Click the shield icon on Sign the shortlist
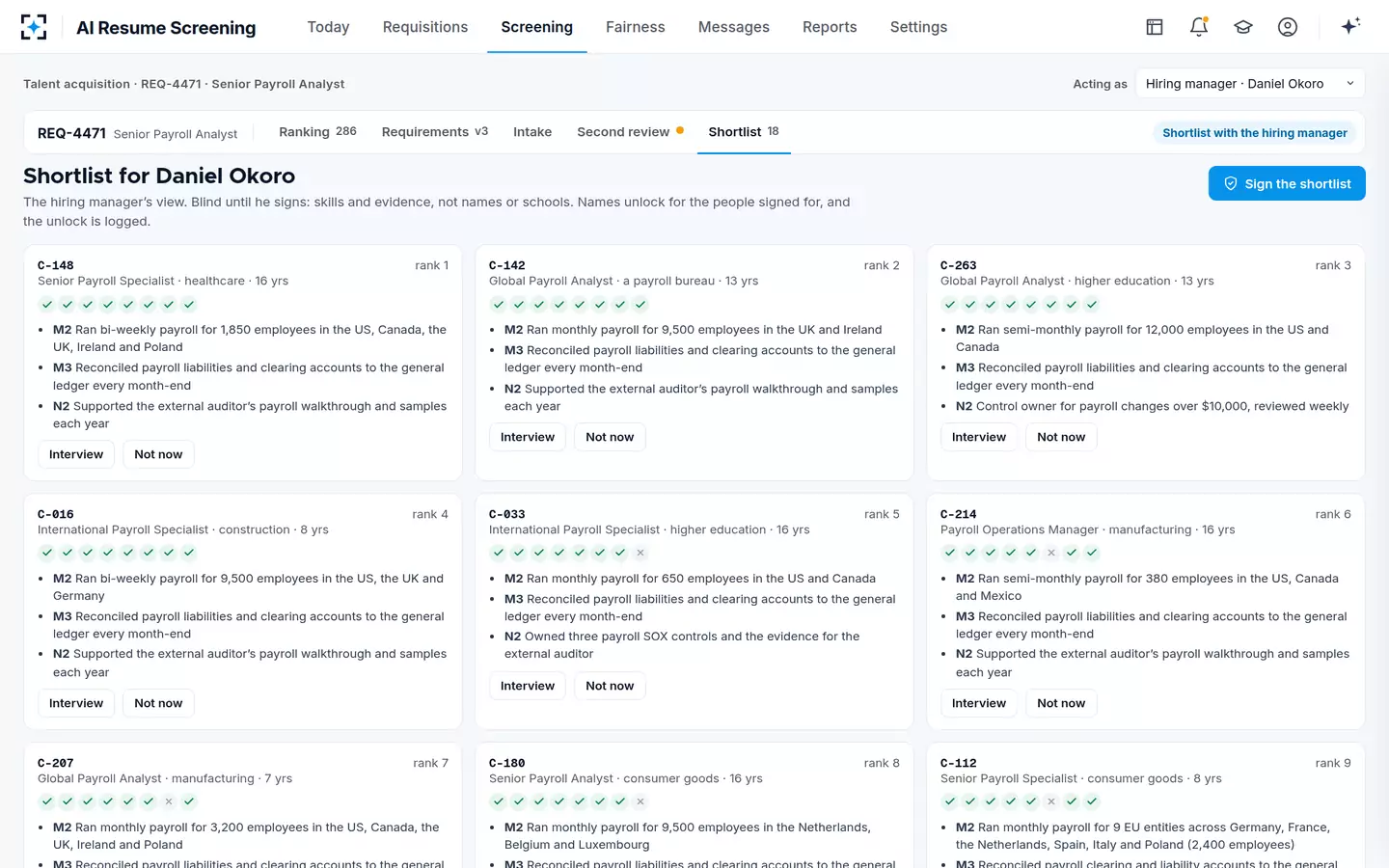 [1231, 183]
